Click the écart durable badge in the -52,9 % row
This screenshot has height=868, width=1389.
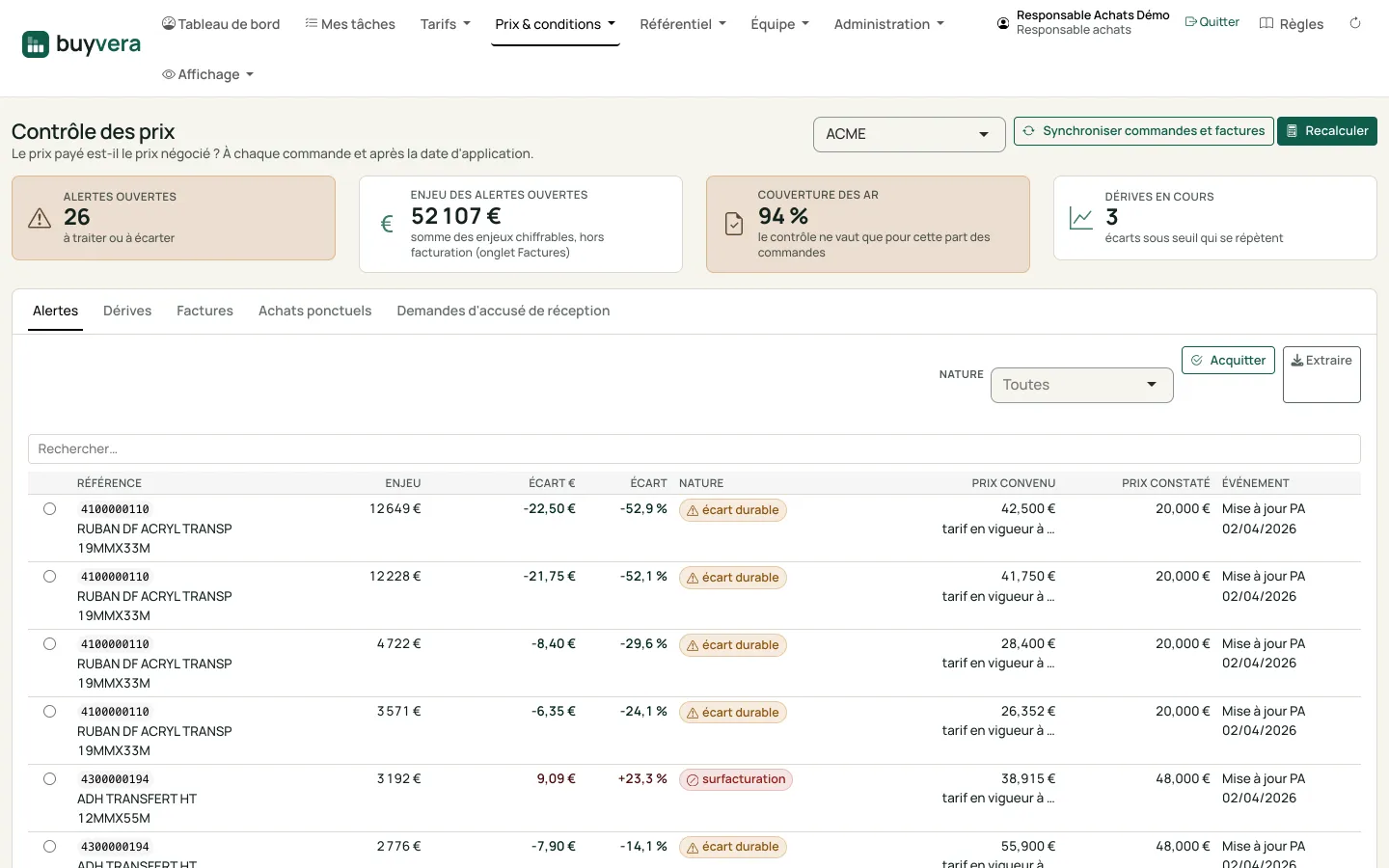coord(733,510)
